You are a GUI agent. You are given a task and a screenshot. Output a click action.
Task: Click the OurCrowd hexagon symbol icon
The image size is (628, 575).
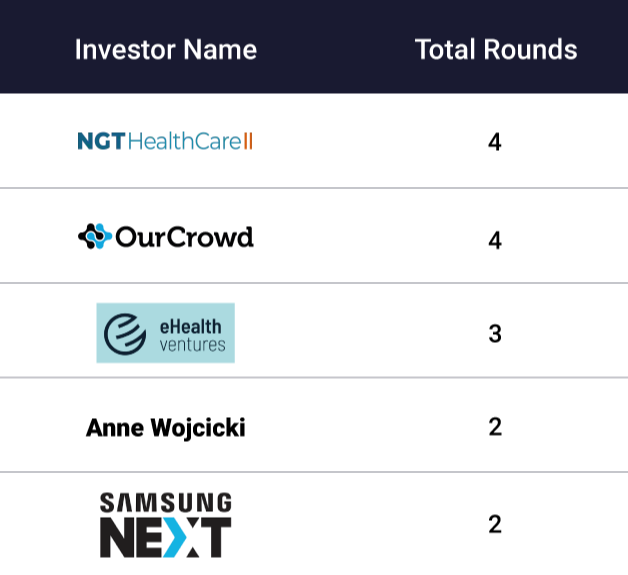(x=93, y=236)
